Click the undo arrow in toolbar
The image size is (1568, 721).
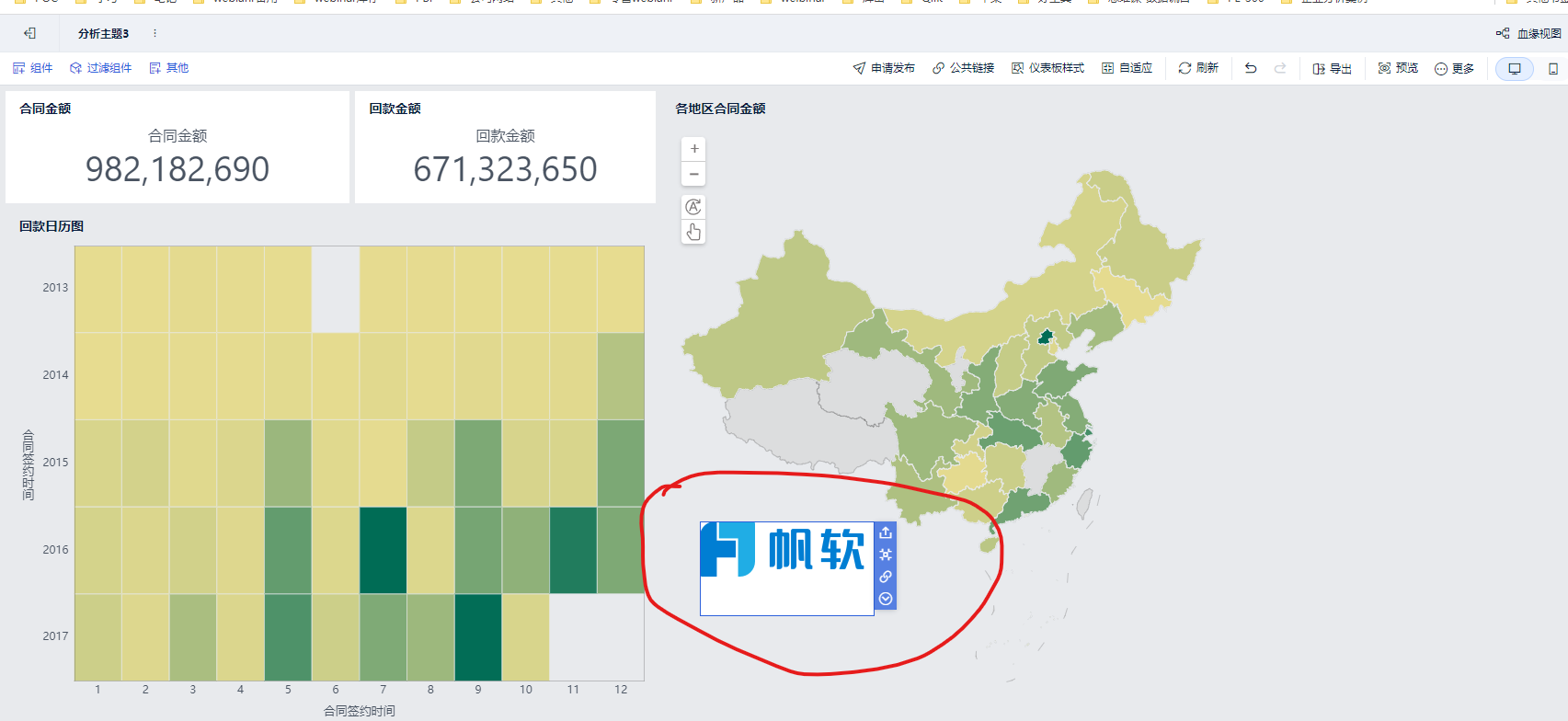[x=1251, y=68]
